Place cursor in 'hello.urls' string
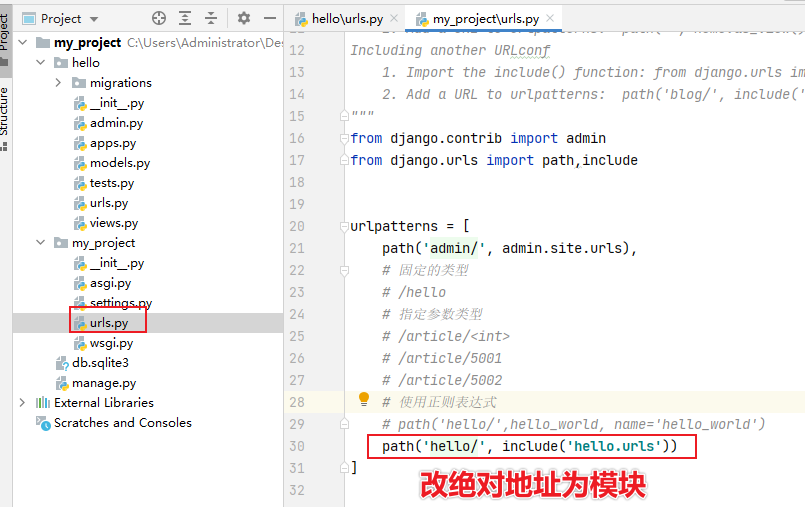Image resolution: width=805 pixels, height=507 pixels. [x=614, y=446]
